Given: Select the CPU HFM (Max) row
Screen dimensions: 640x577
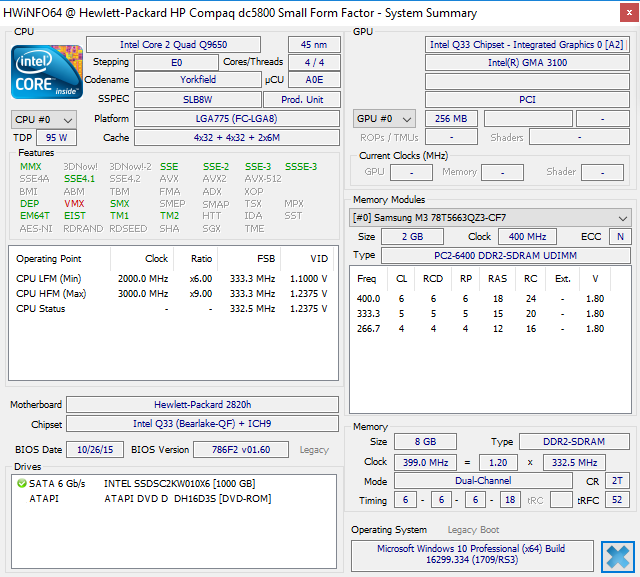Looking at the screenshot, I should point(171,294).
